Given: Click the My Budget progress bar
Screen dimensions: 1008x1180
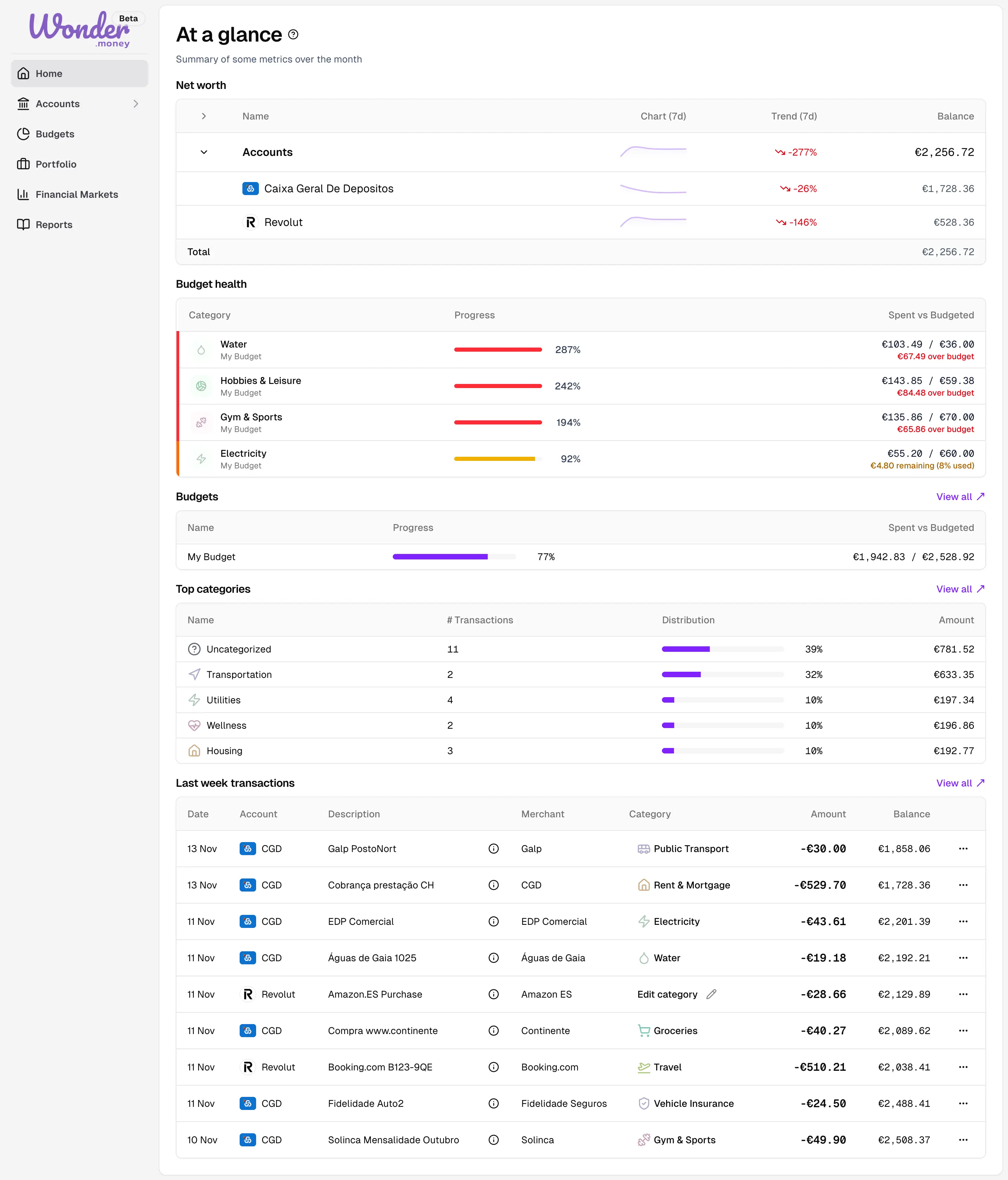Looking at the screenshot, I should tap(454, 557).
